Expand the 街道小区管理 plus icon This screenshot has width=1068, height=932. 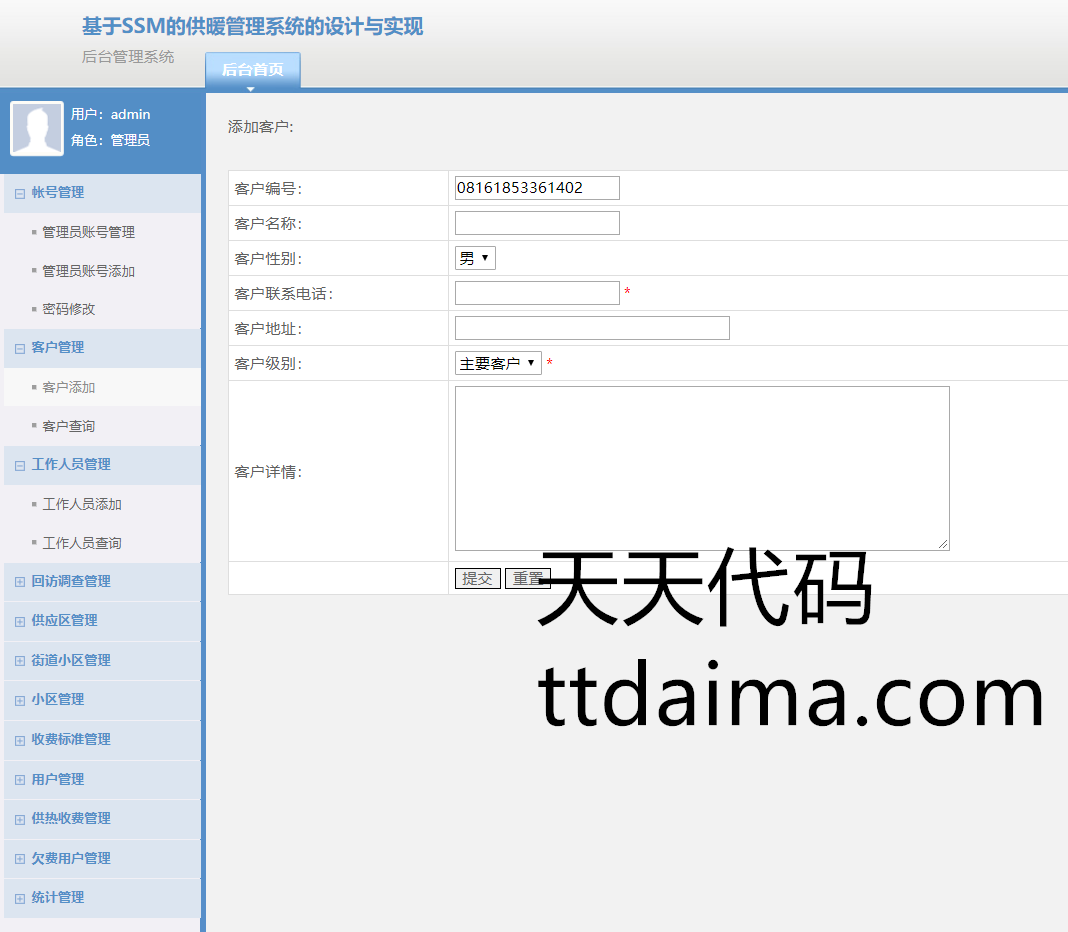pos(20,661)
